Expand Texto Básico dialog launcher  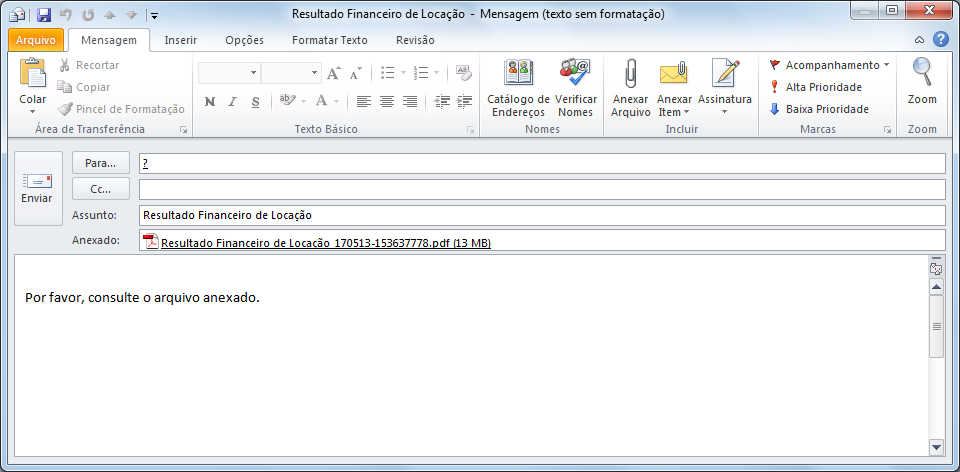point(470,130)
